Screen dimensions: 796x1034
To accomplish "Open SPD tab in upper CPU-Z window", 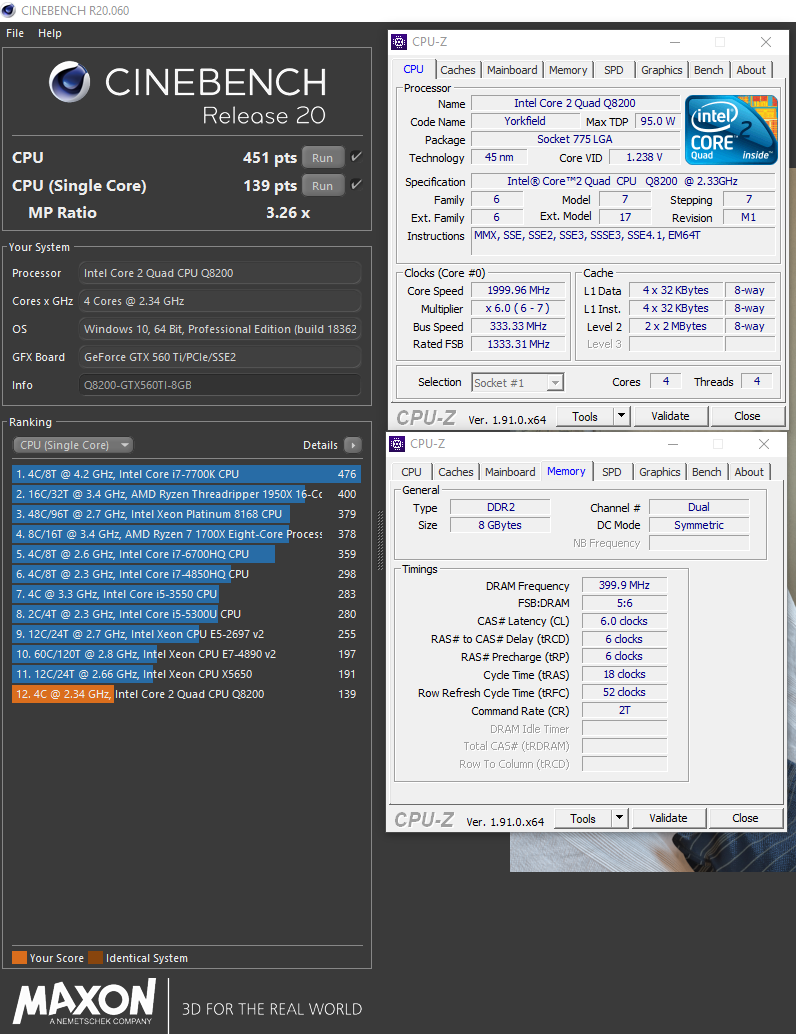I will (613, 70).
